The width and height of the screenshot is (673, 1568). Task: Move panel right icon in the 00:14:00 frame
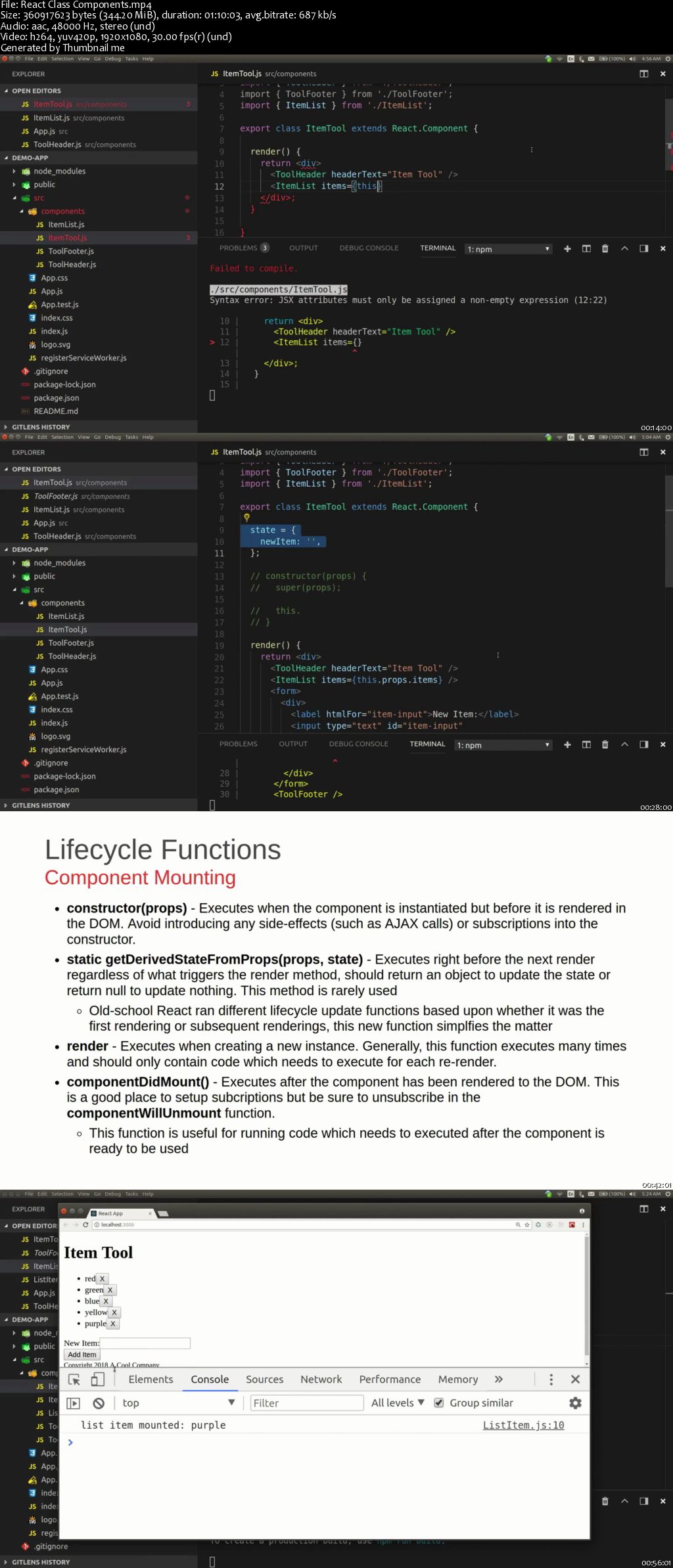click(x=643, y=248)
